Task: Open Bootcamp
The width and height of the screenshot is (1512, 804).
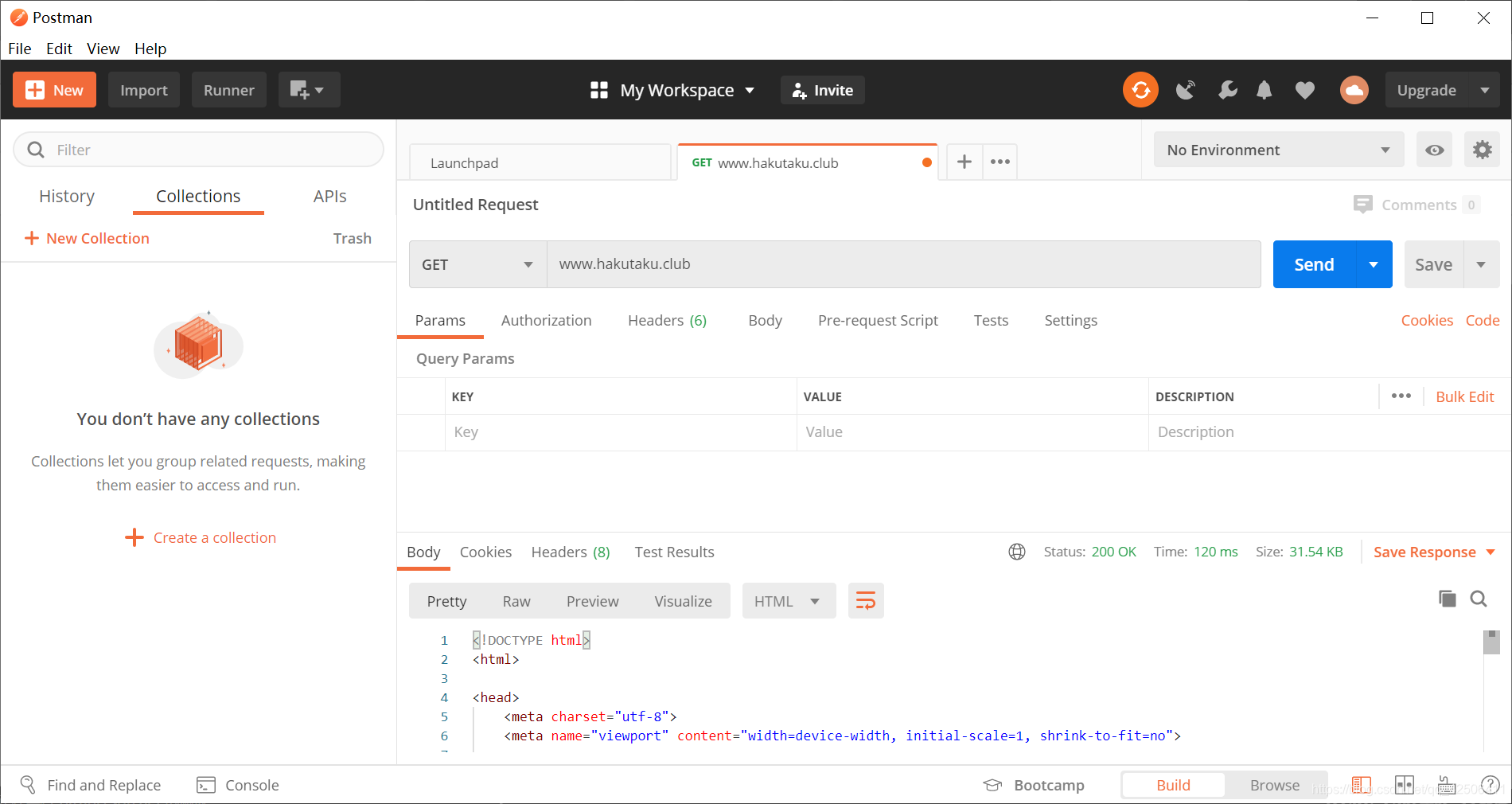Action: [1034, 785]
